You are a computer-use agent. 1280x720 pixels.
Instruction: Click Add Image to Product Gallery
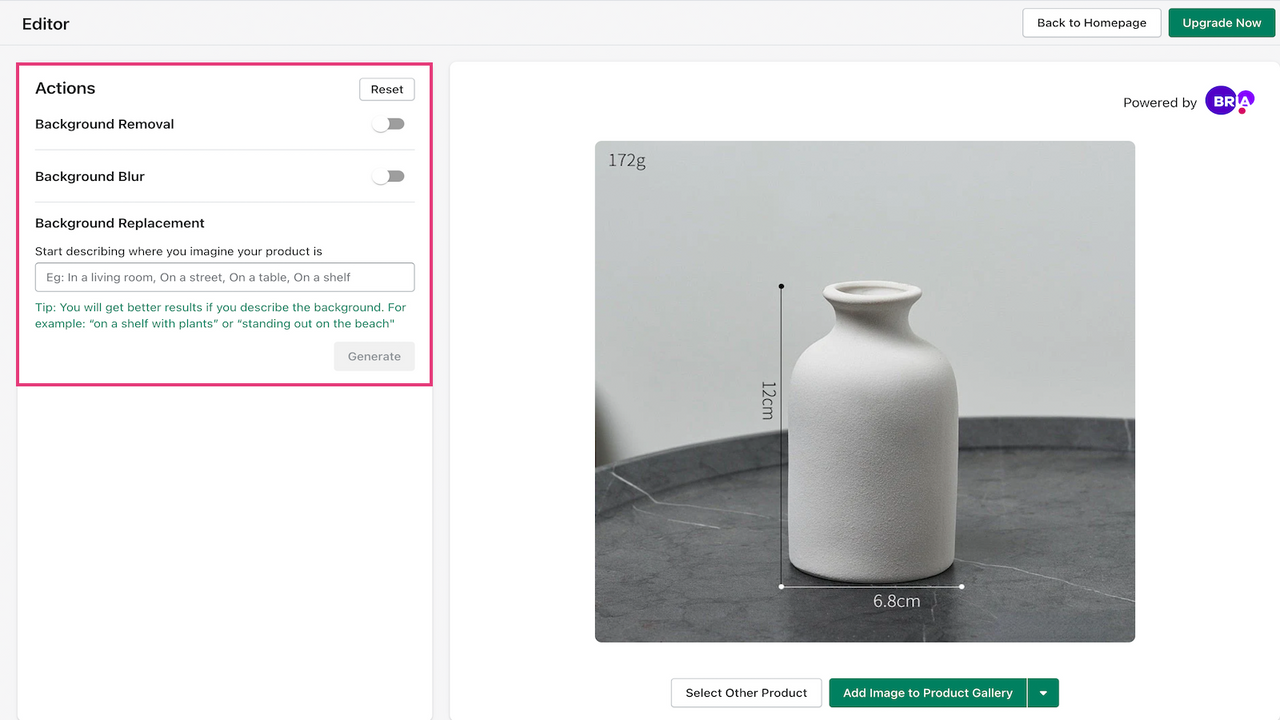pos(927,692)
